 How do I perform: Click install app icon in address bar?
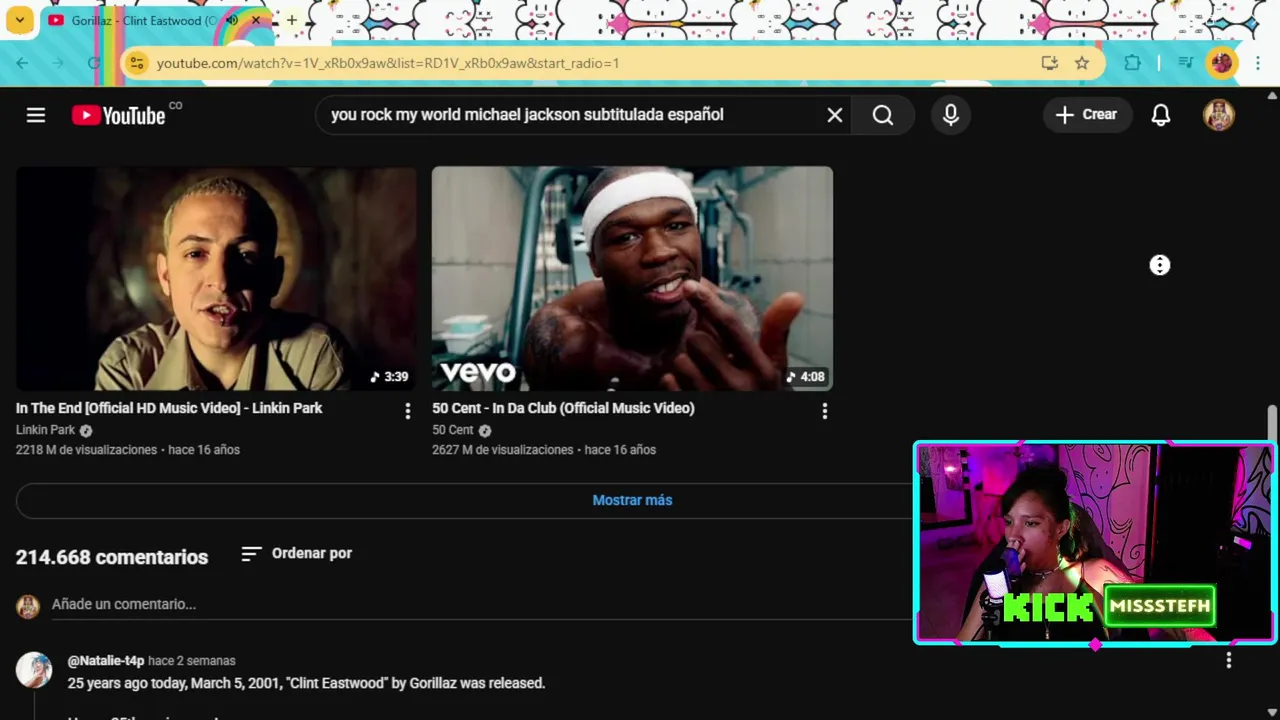(x=1049, y=63)
